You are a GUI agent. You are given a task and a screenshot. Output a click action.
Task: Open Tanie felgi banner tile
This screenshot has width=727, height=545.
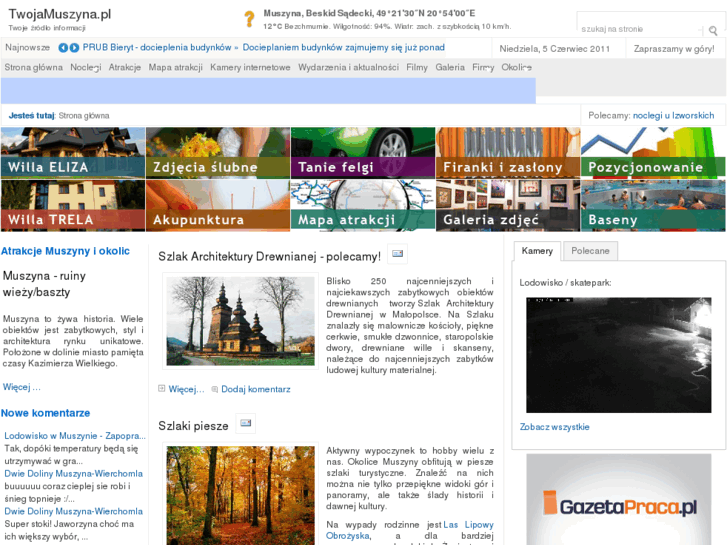[x=363, y=153]
